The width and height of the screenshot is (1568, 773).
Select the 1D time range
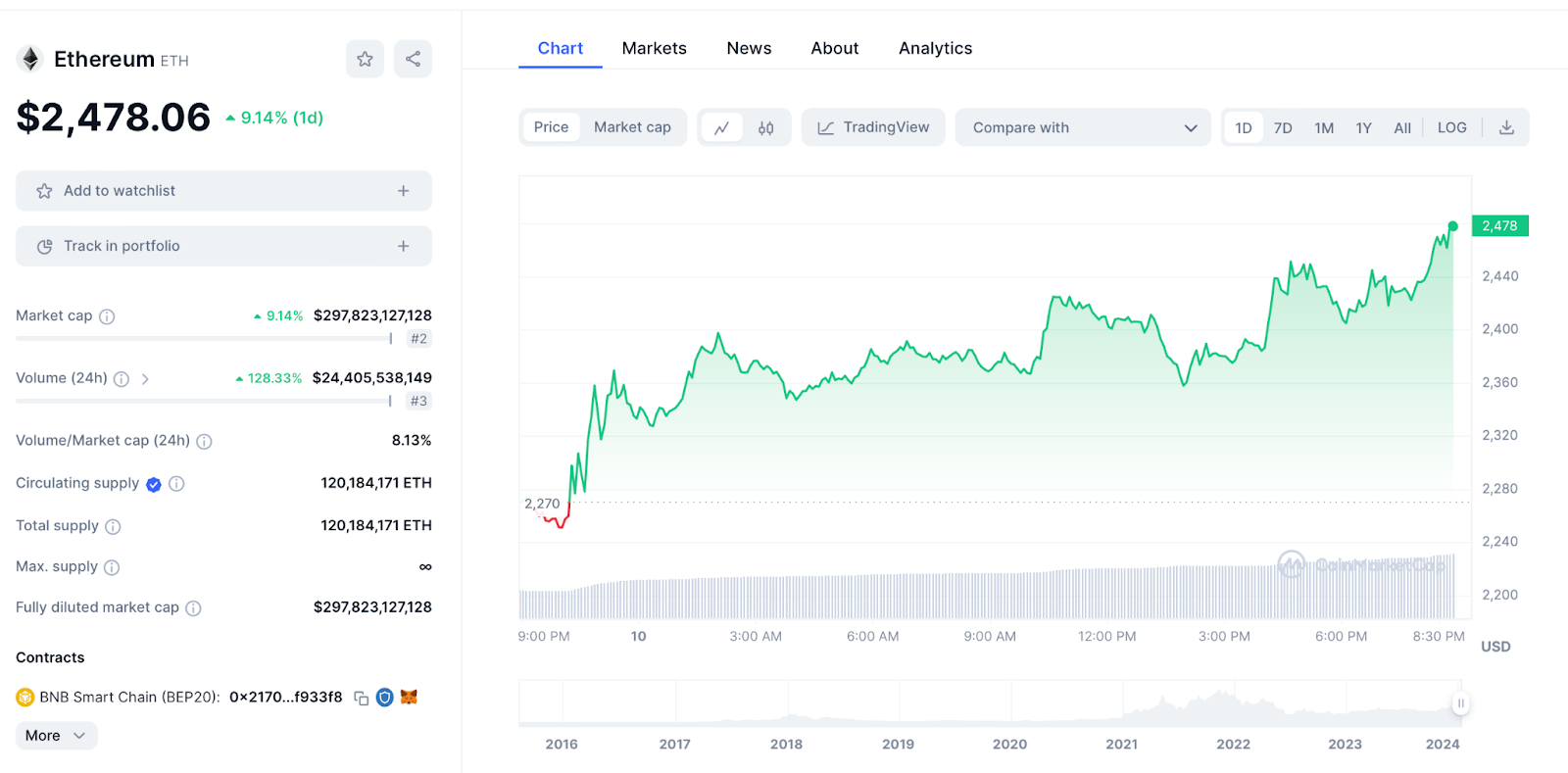[x=1244, y=127]
